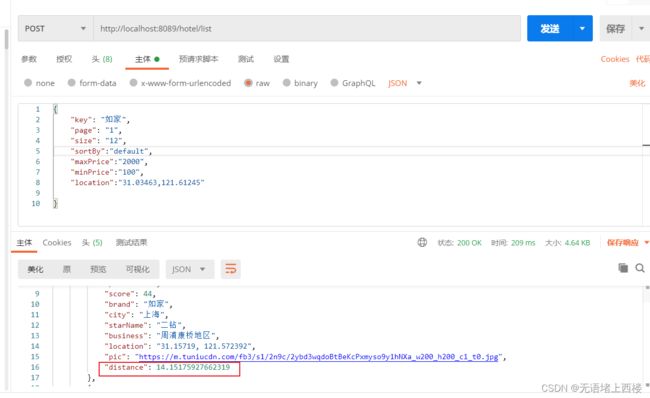The width and height of the screenshot is (650, 398).
Task: Switch response view to 原
Action: 66,269
